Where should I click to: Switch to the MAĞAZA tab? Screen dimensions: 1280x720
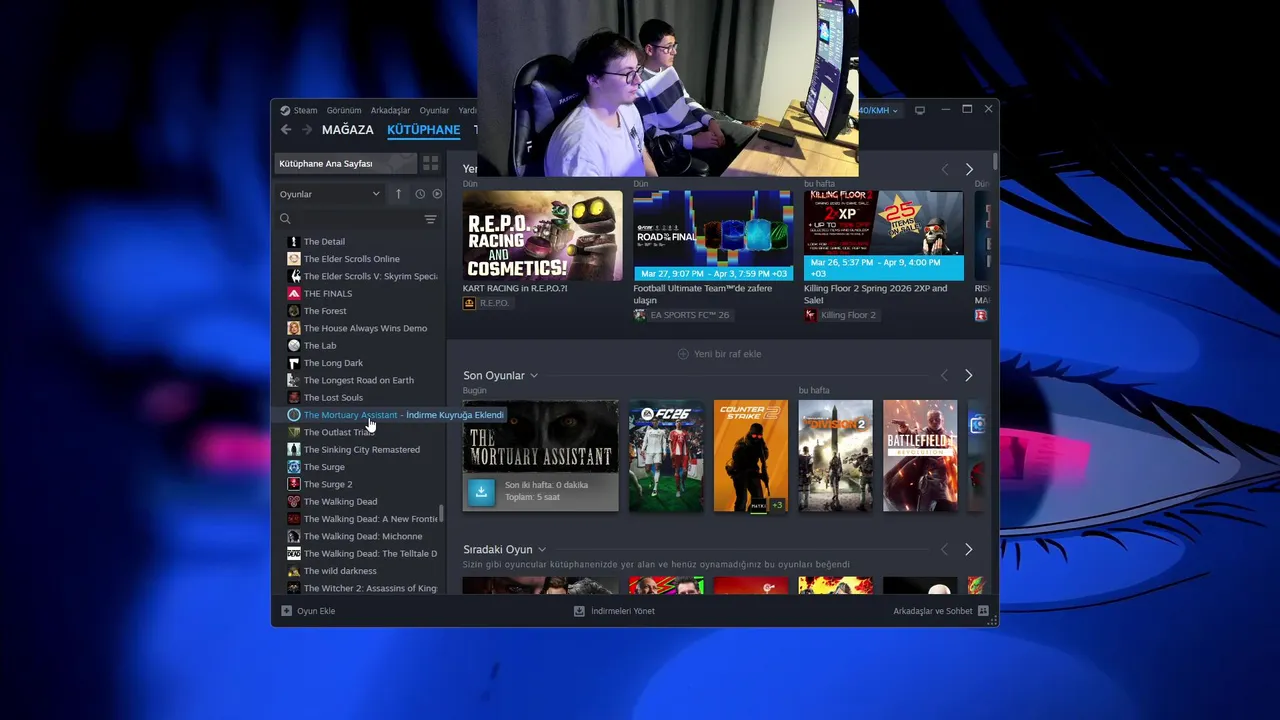pyautogui.click(x=348, y=130)
